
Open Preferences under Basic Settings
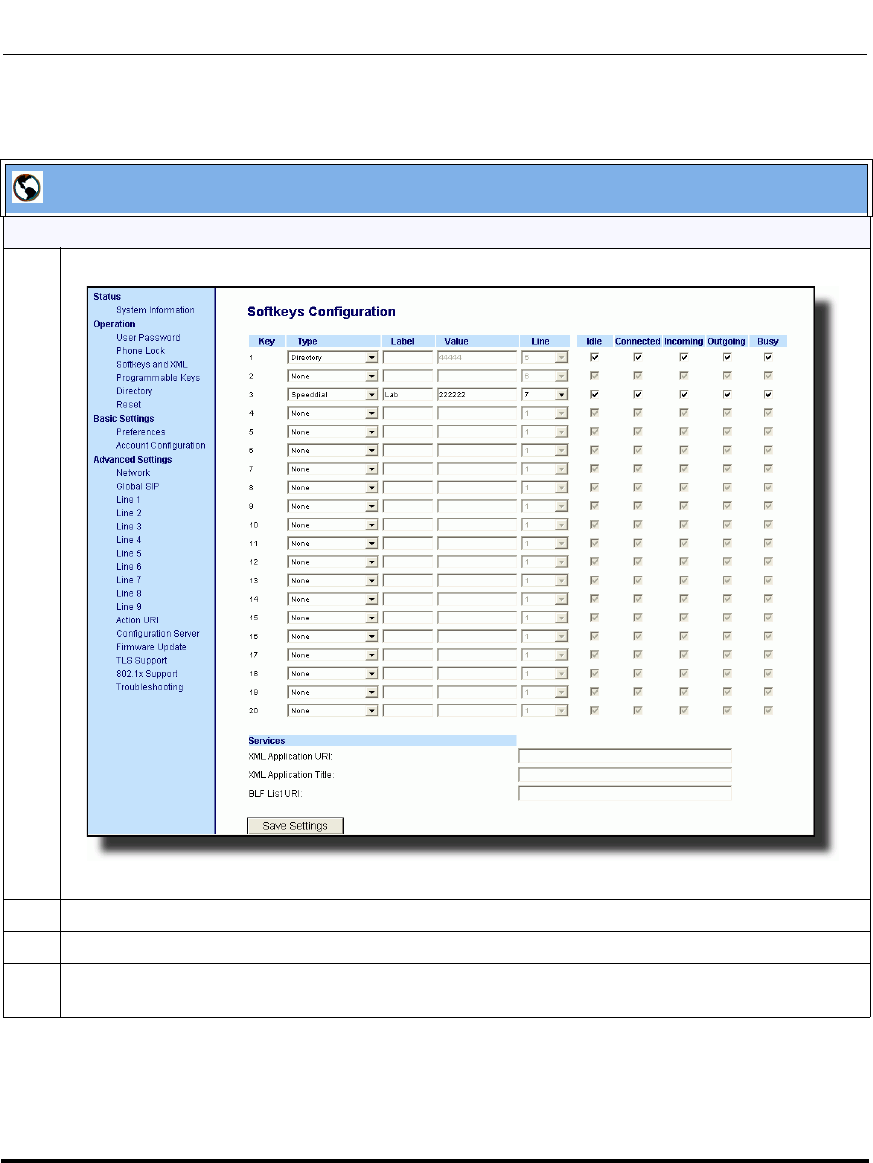[x=140, y=432]
